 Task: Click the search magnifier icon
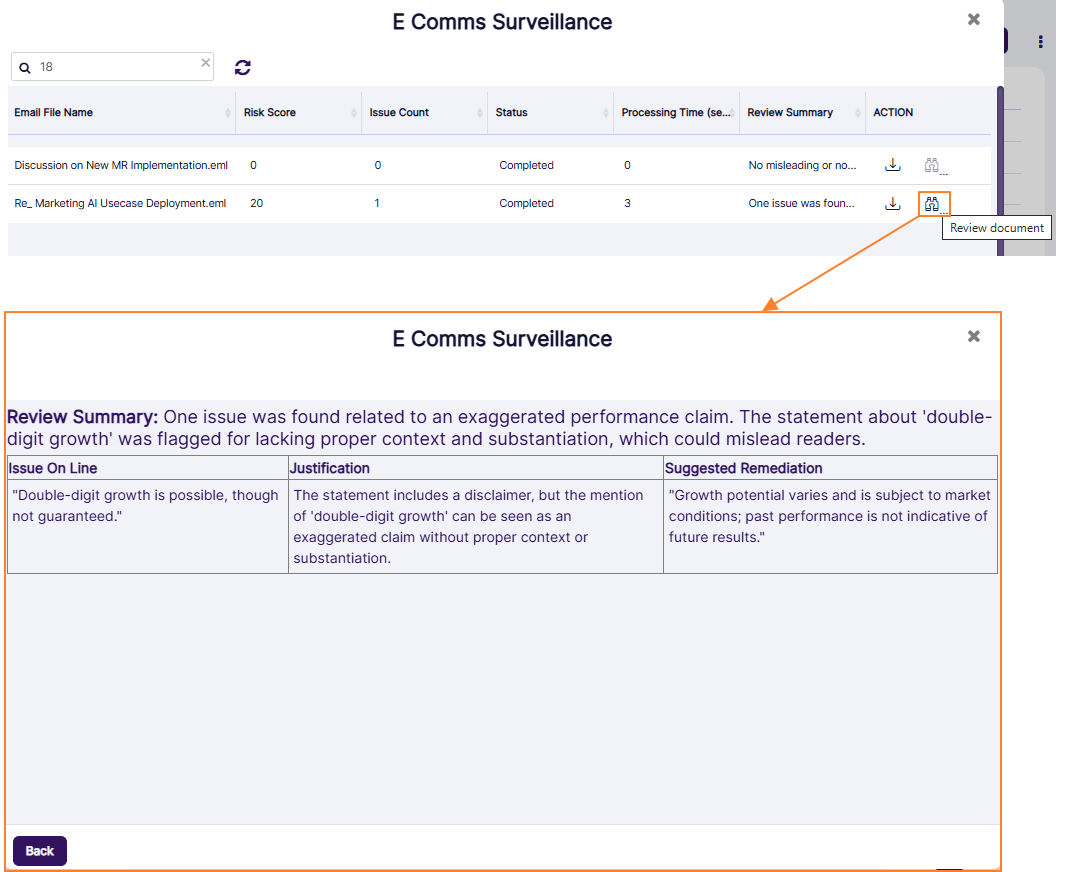25,67
